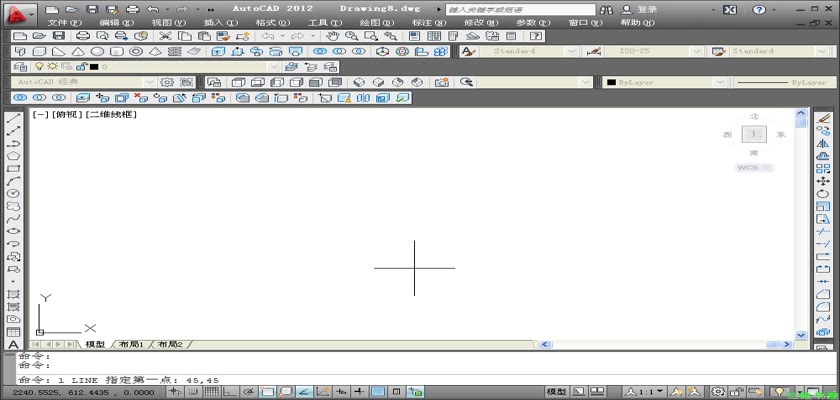Click the Array tool in Modify toolbar

(823, 169)
